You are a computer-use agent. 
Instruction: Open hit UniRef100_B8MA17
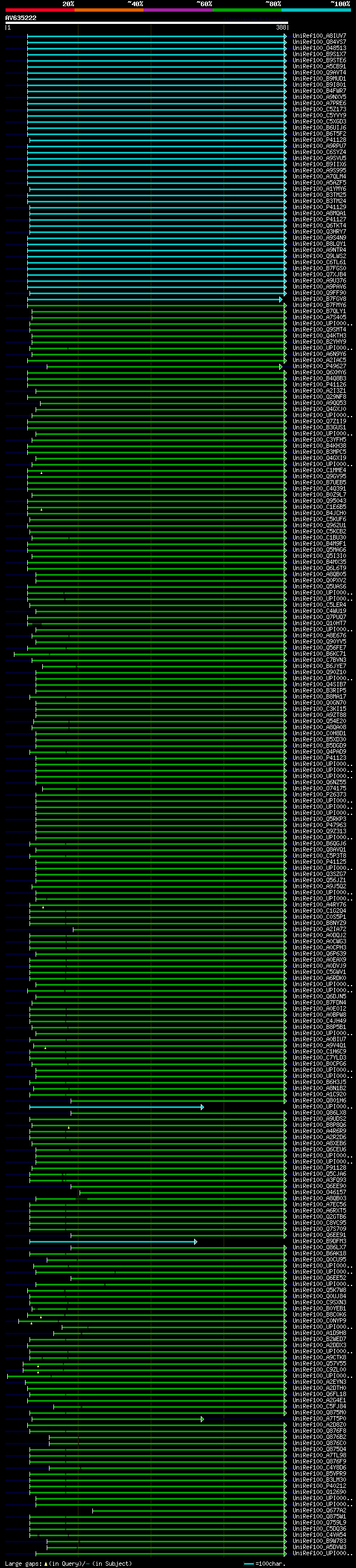click(x=319, y=696)
